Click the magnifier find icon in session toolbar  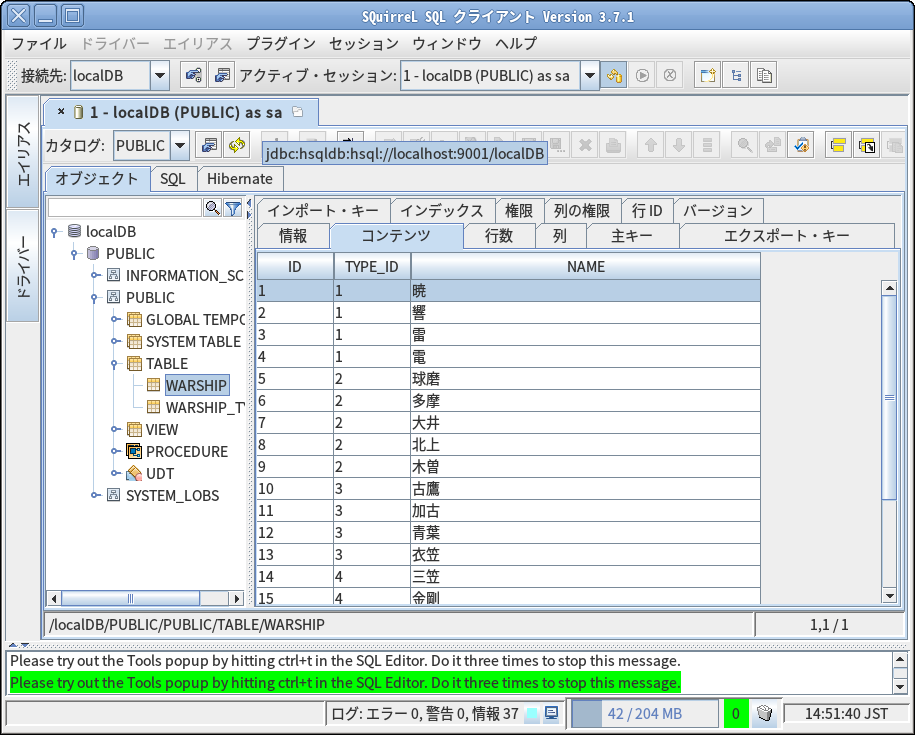click(745, 145)
